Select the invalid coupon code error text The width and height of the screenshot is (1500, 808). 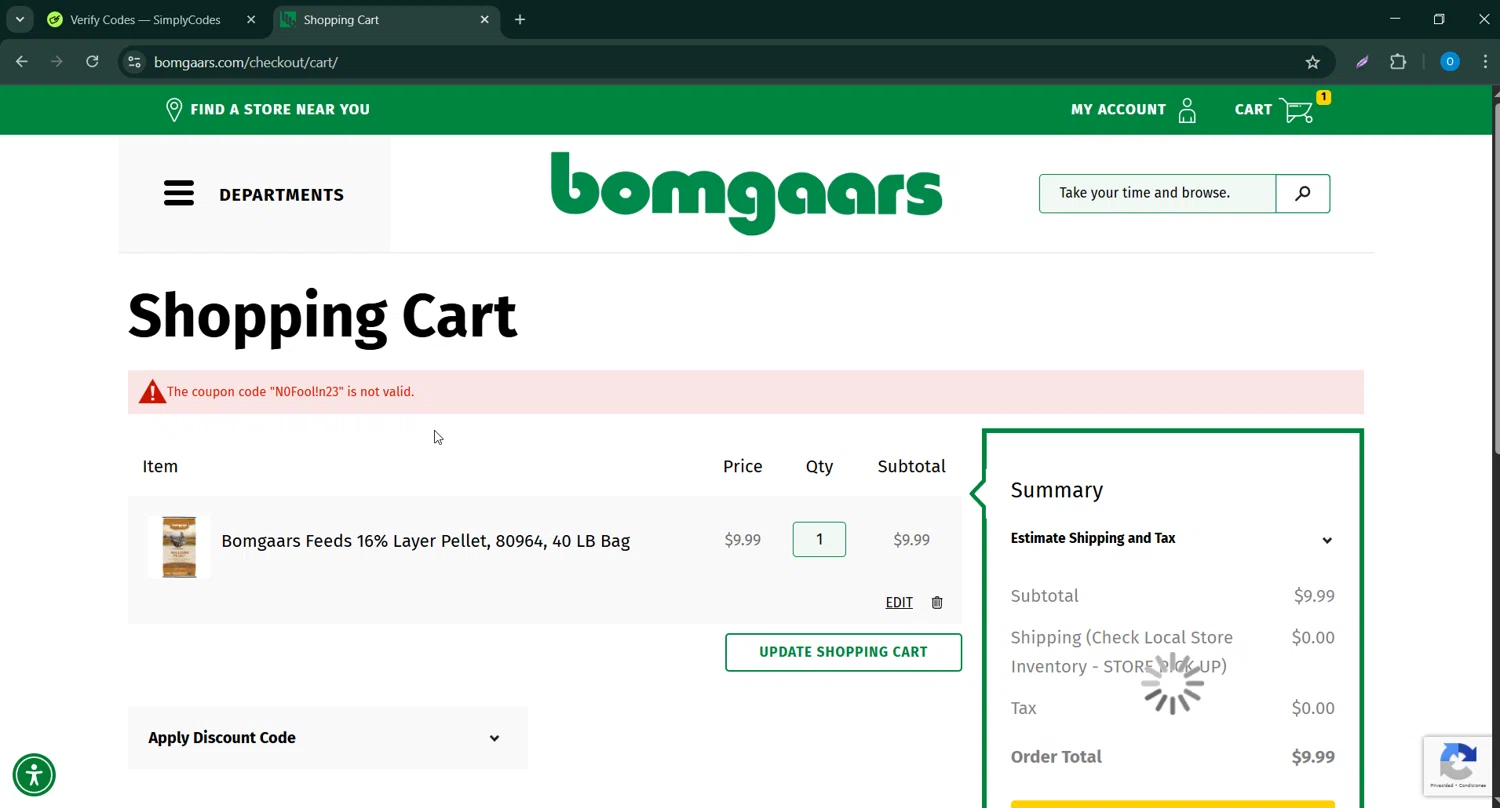[290, 392]
